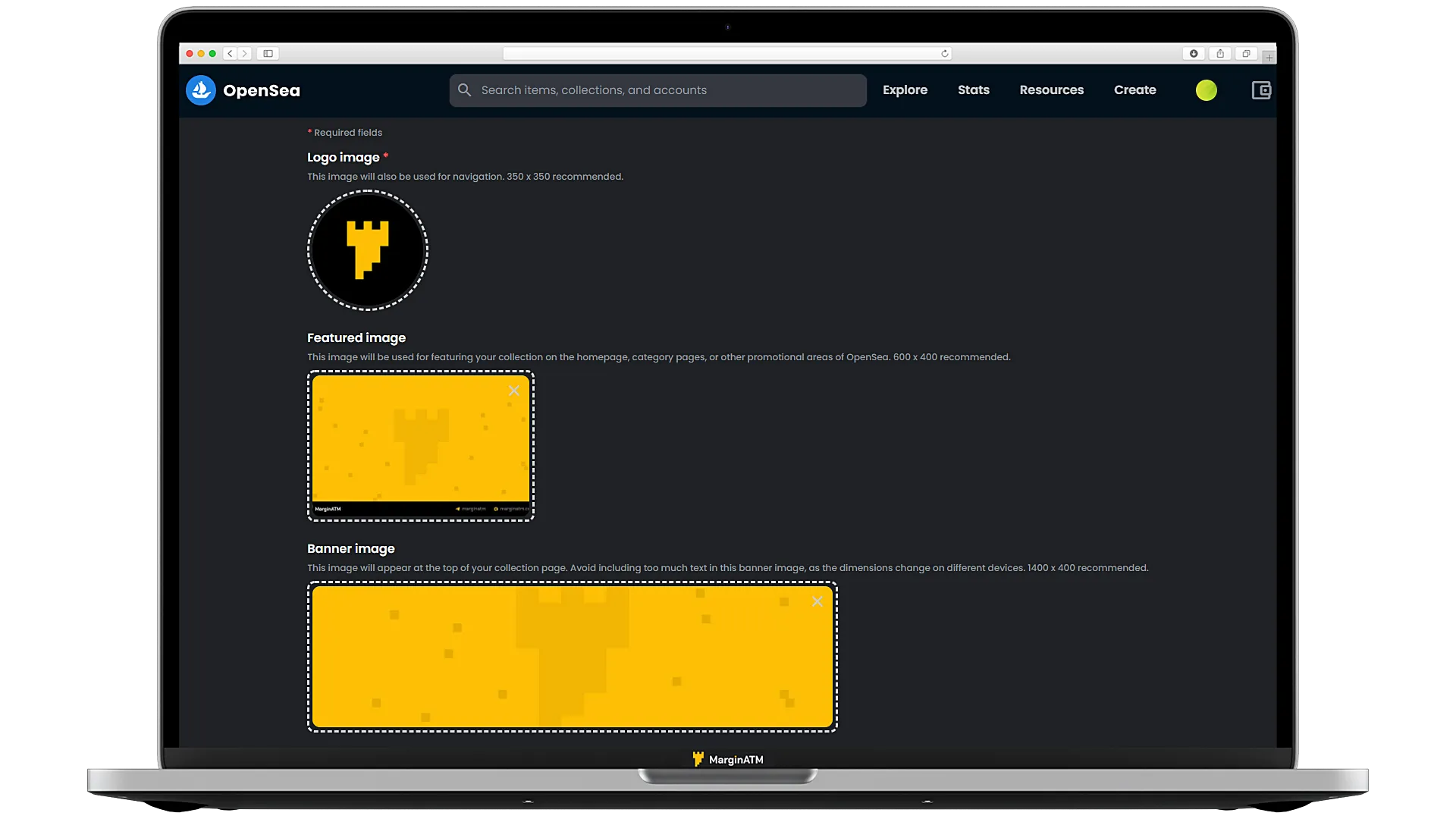This screenshot has width=1456, height=819.
Task: Focus the search items and collections field
Action: (657, 90)
